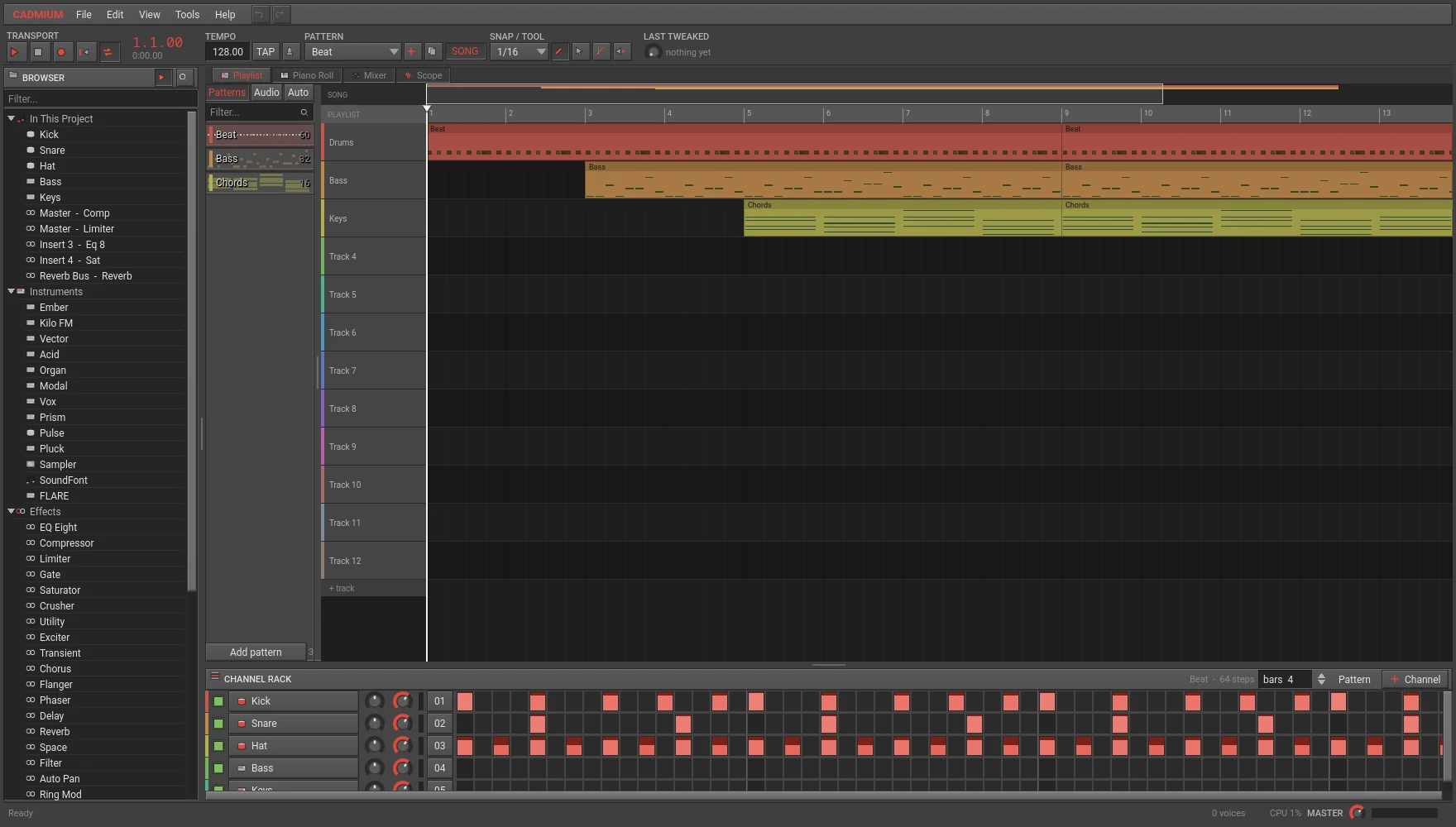Image resolution: width=1456 pixels, height=827 pixels.
Task: Toggle SONG mode button
Action: click(x=465, y=52)
